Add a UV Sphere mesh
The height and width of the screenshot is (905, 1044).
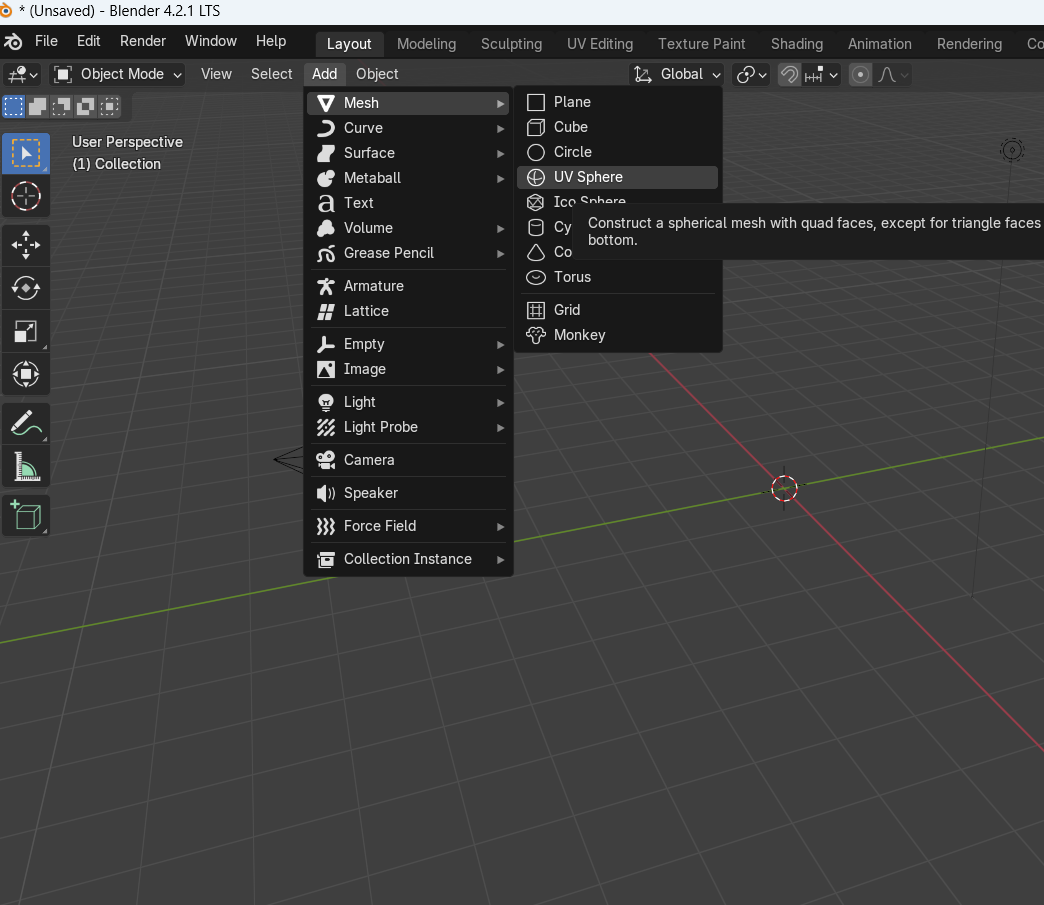click(617, 177)
